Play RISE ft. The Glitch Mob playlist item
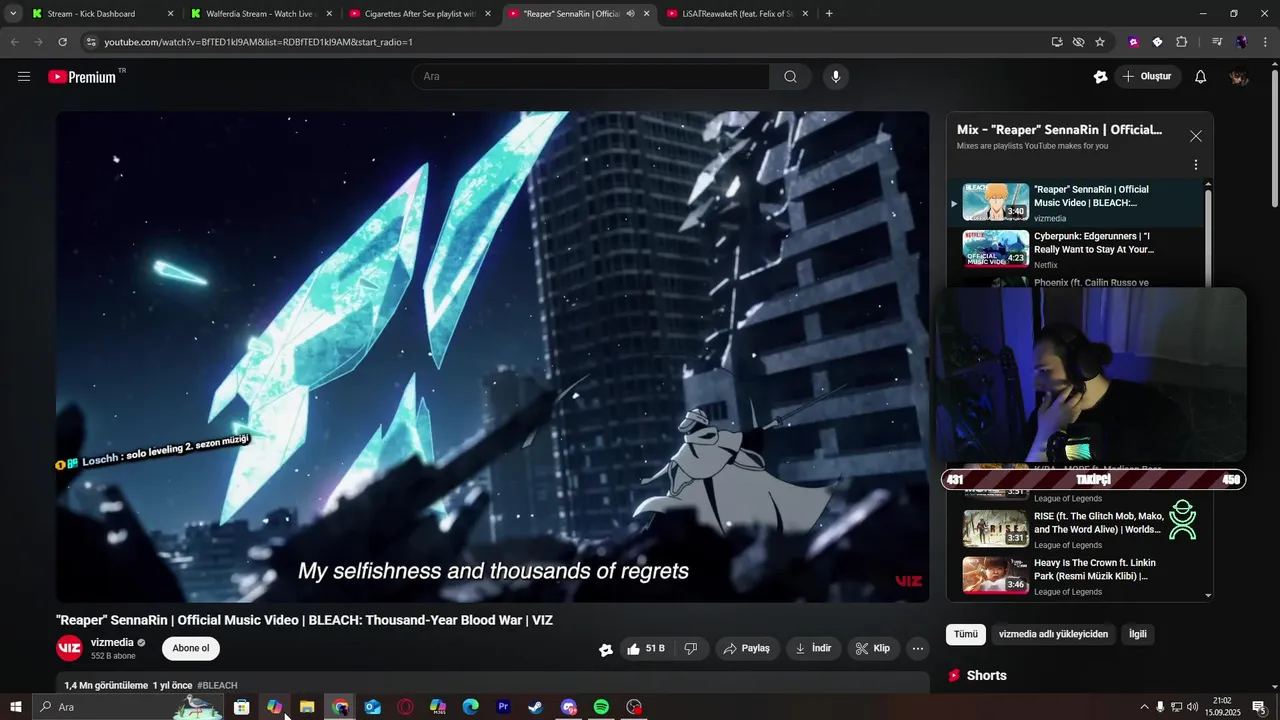 click(1075, 529)
